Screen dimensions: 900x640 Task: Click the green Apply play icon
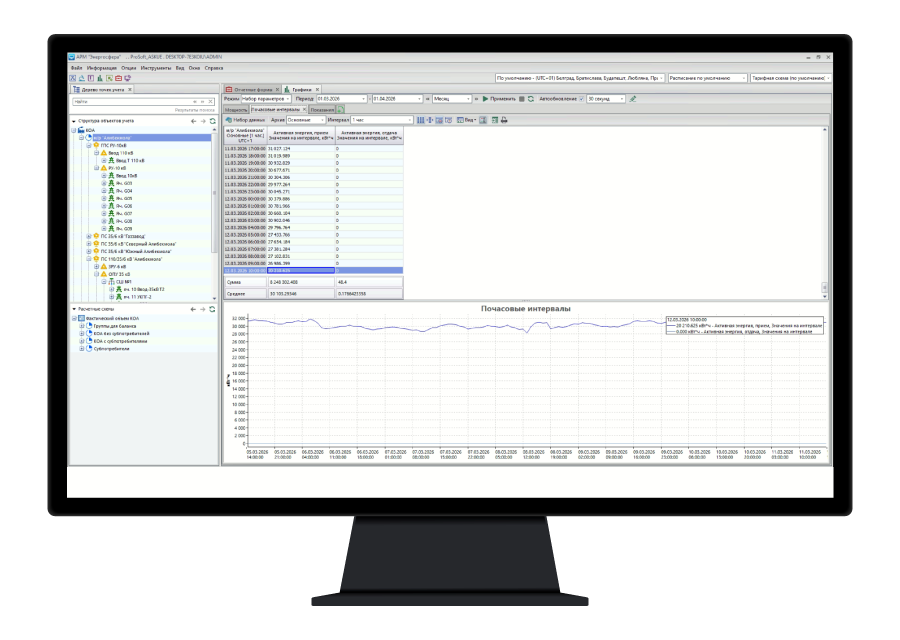coord(486,99)
